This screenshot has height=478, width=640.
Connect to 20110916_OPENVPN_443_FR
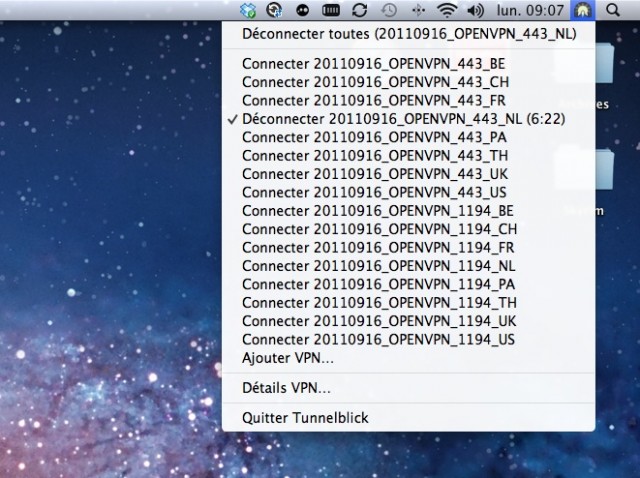click(x=409, y=100)
